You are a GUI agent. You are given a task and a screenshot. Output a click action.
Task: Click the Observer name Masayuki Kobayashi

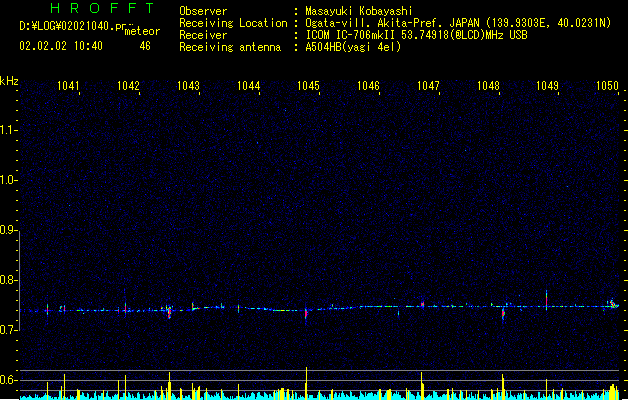point(359,11)
